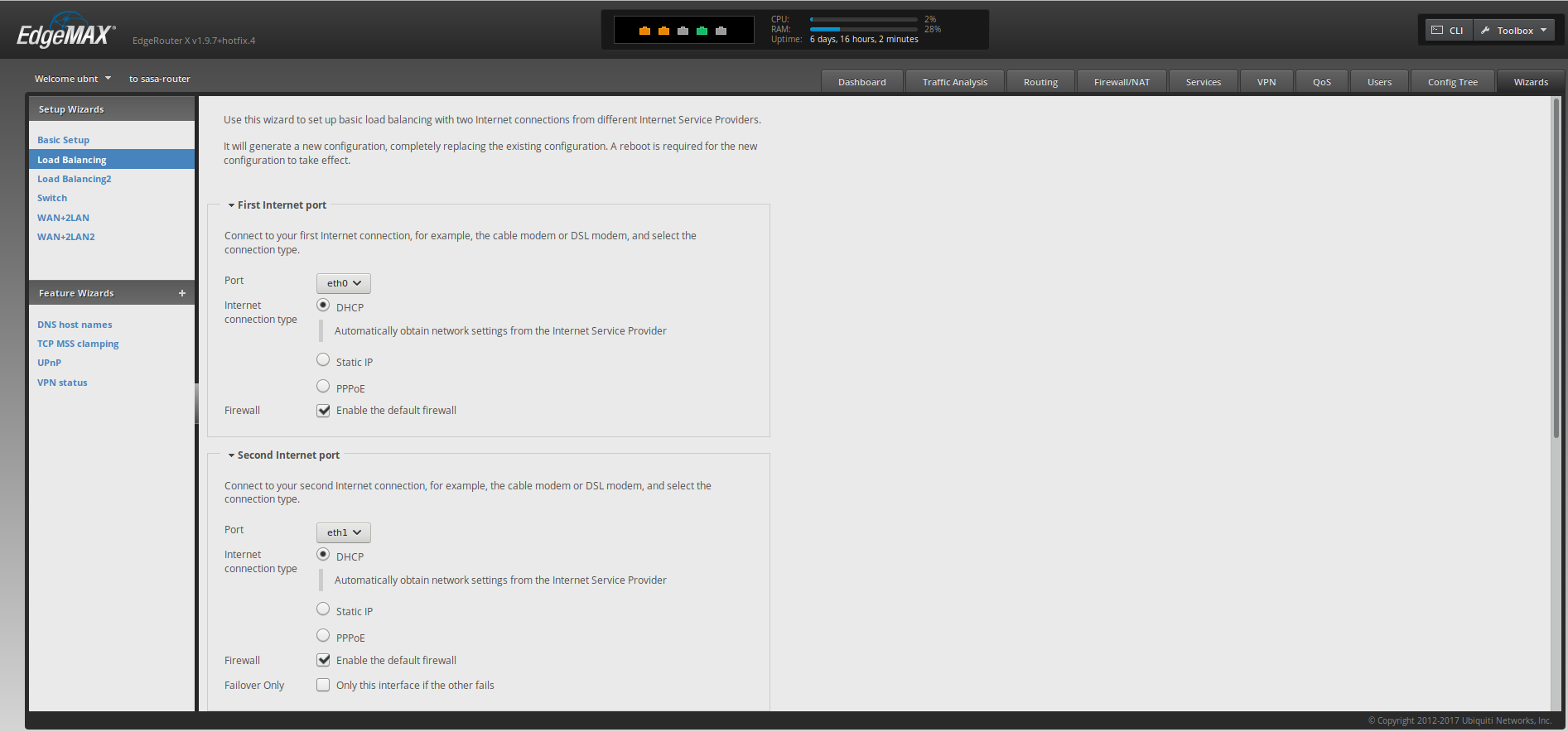Click the middle gray Ethernet port icon

click(x=683, y=31)
